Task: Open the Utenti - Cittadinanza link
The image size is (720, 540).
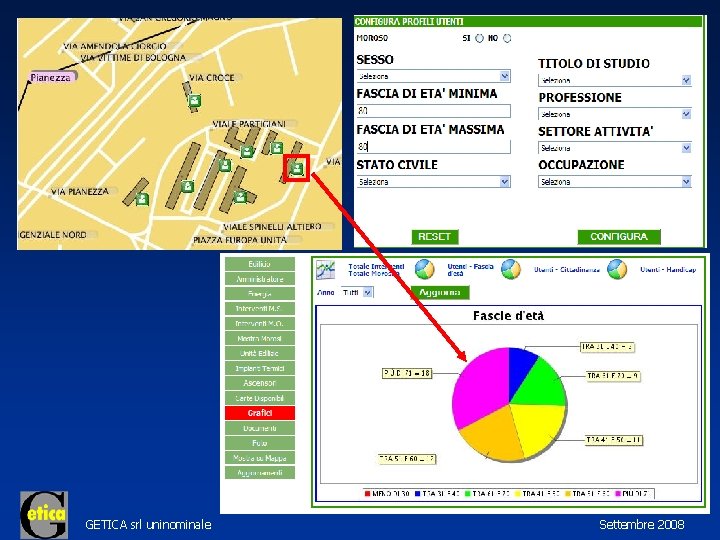Action: pos(567,270)
